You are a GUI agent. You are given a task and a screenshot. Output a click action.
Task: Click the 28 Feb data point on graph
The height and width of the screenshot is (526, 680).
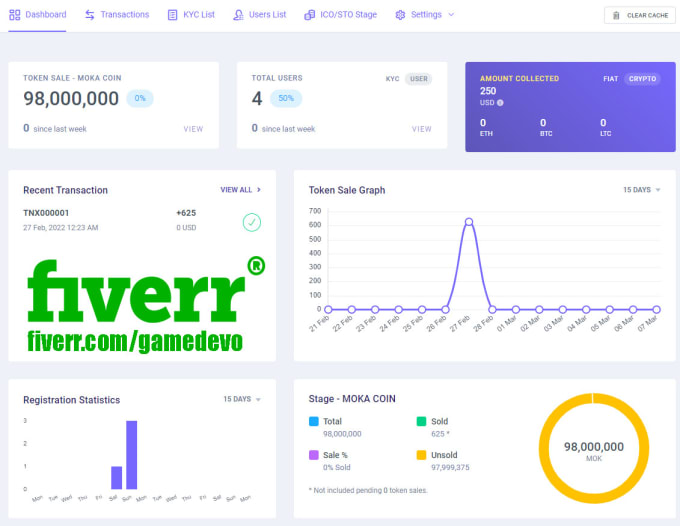(x=492, y=310)
